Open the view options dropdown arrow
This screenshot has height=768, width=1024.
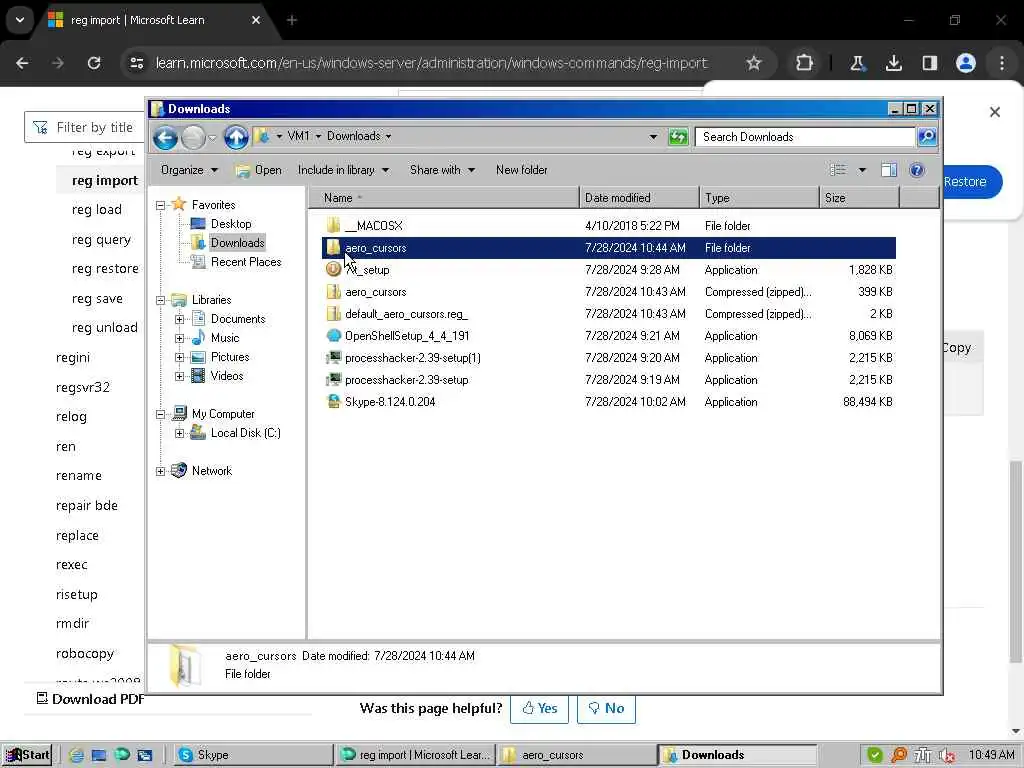(x=862, y=170)
